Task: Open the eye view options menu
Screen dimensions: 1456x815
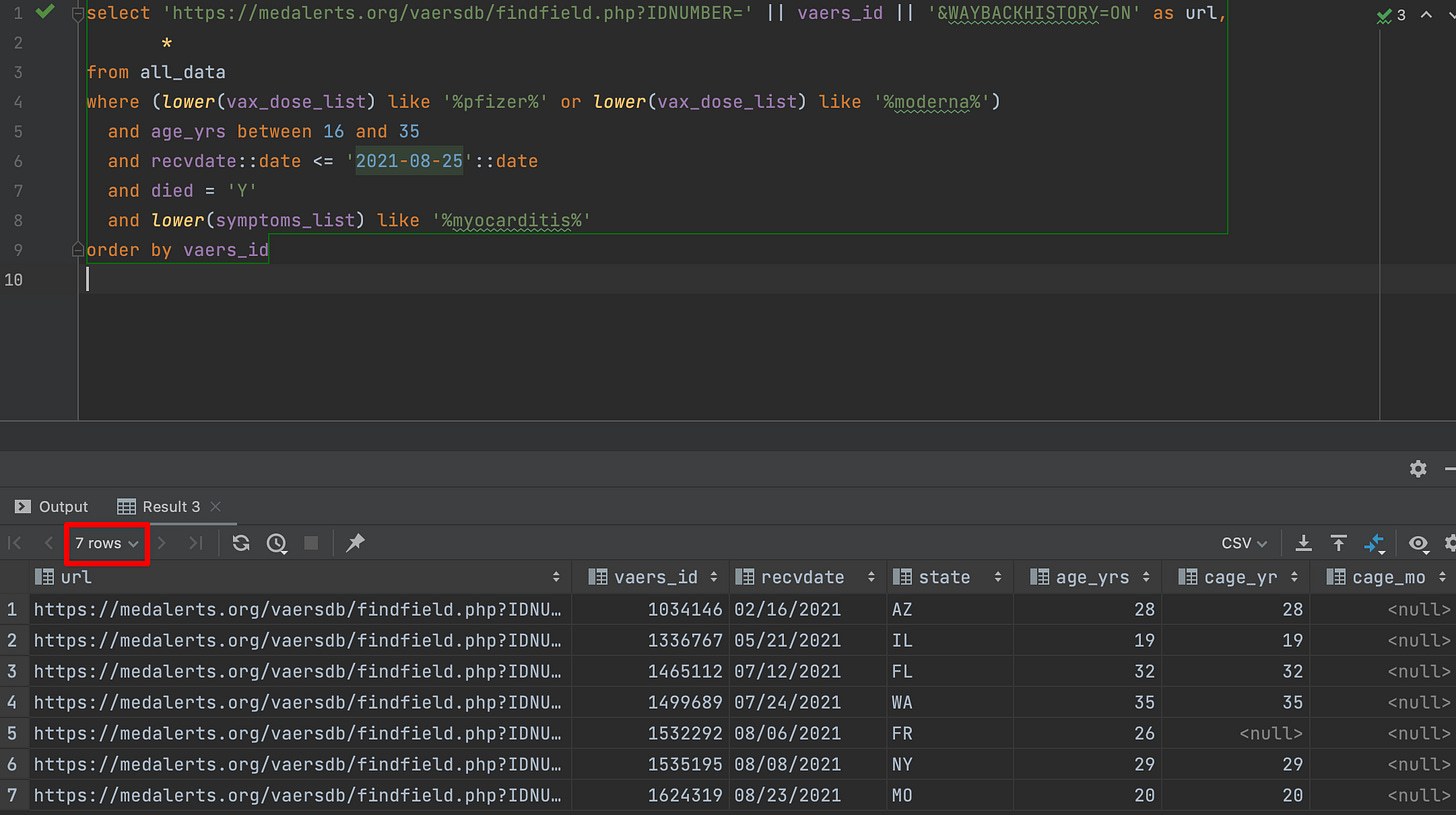Action: (1419, 543)
